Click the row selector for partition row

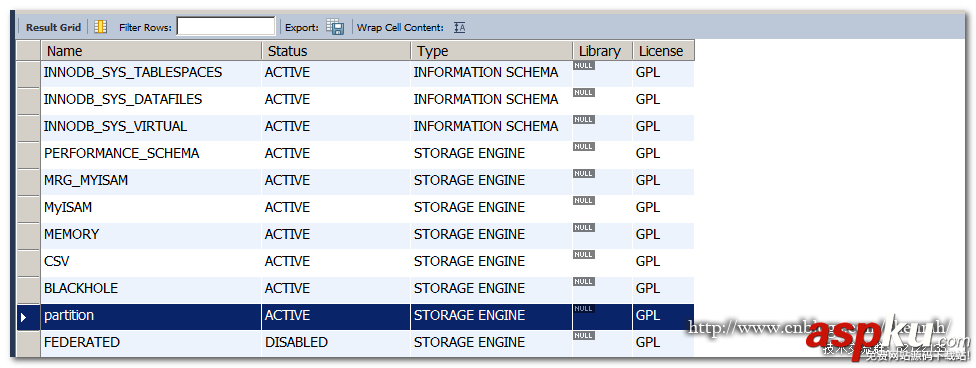(28, 317)
